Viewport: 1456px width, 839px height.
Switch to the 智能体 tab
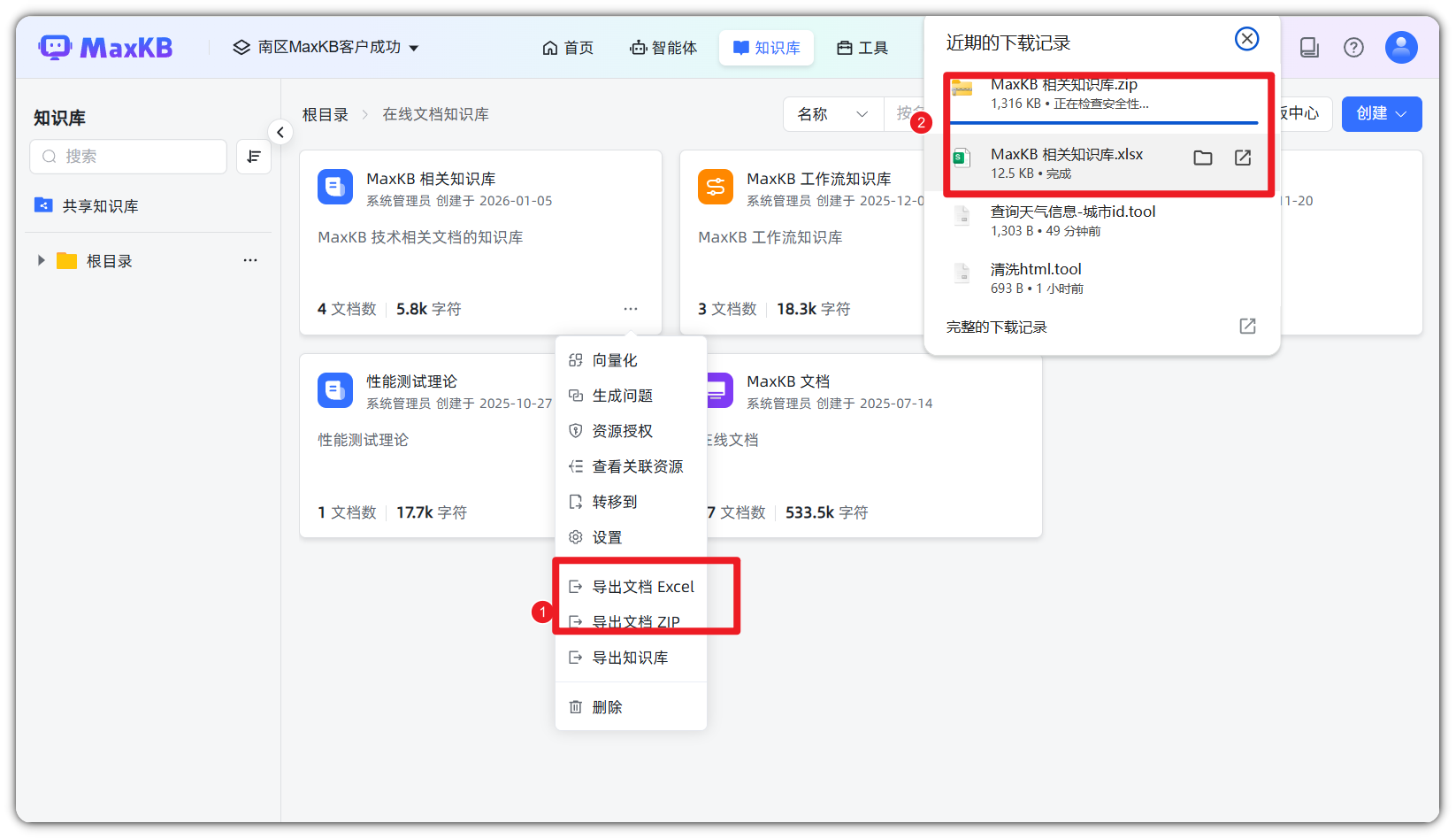(663, 48)
